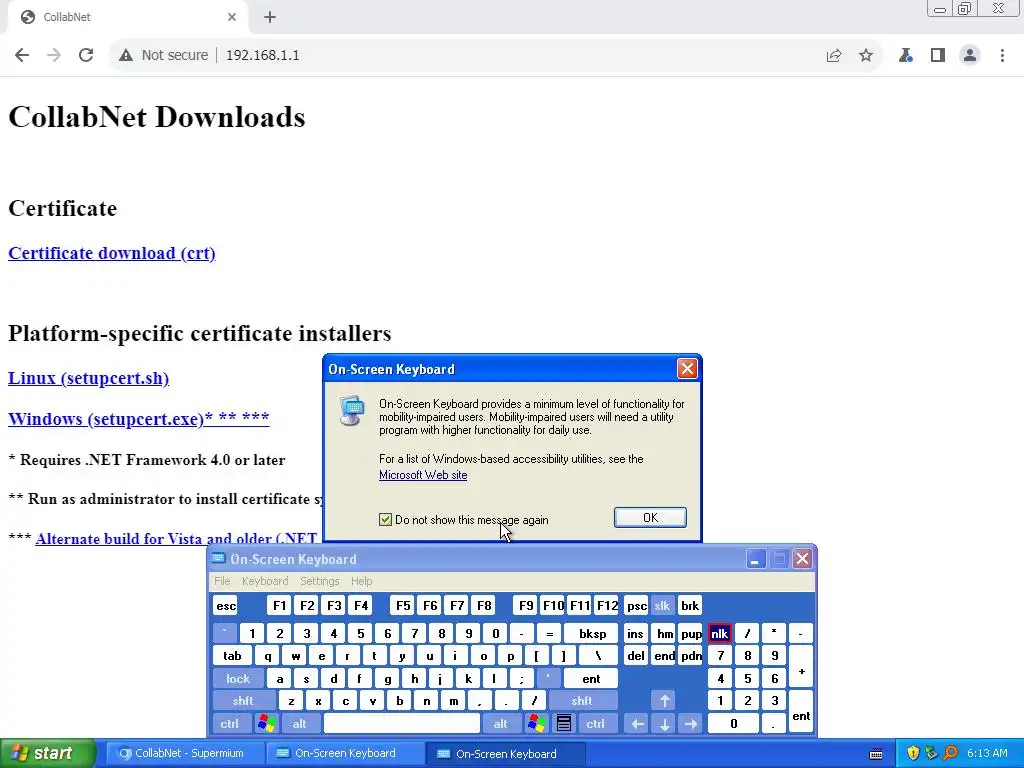Click the bksp key on keyboard

coord(592,633)
